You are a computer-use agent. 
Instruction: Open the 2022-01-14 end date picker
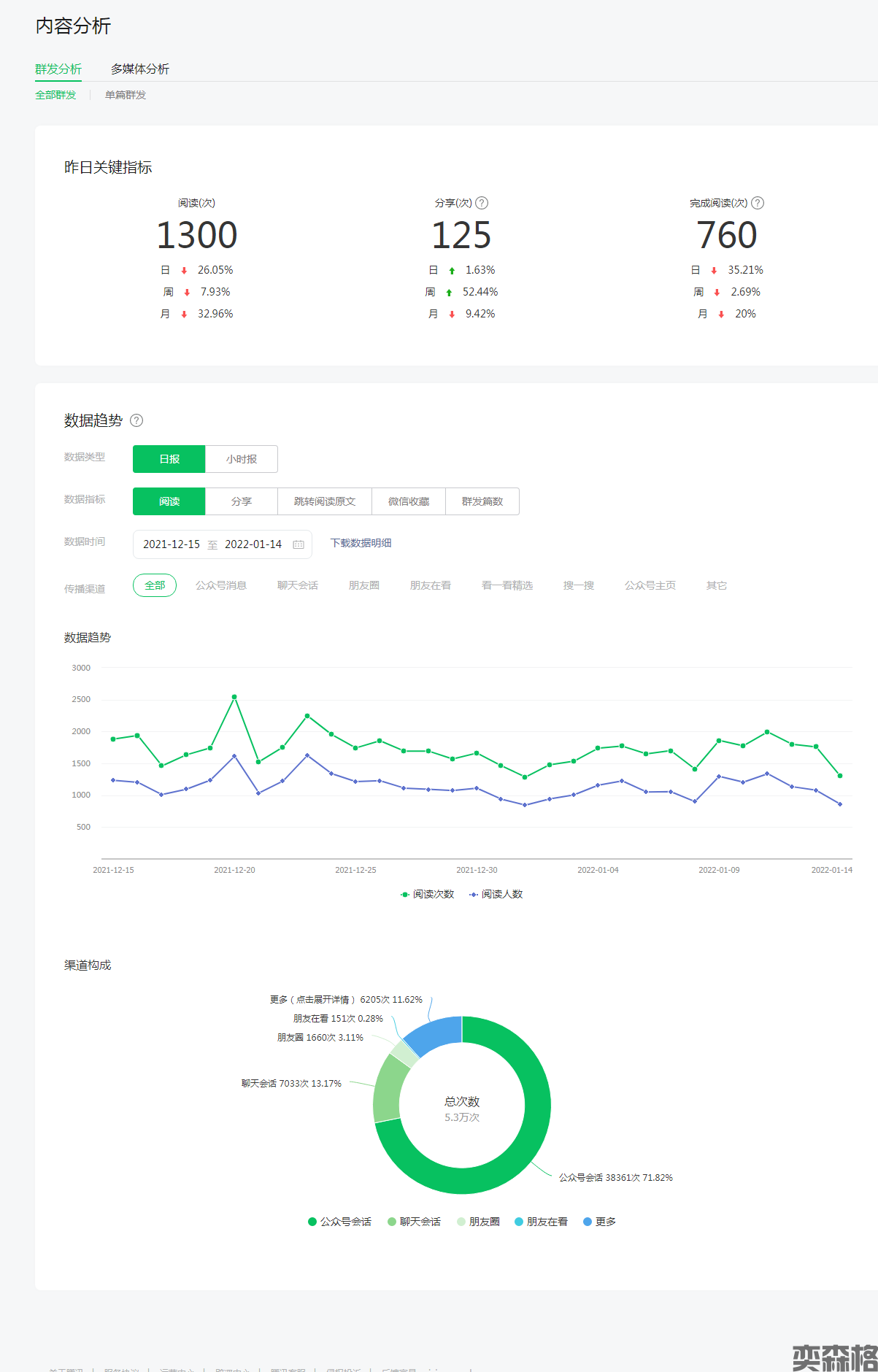[253, 544]
